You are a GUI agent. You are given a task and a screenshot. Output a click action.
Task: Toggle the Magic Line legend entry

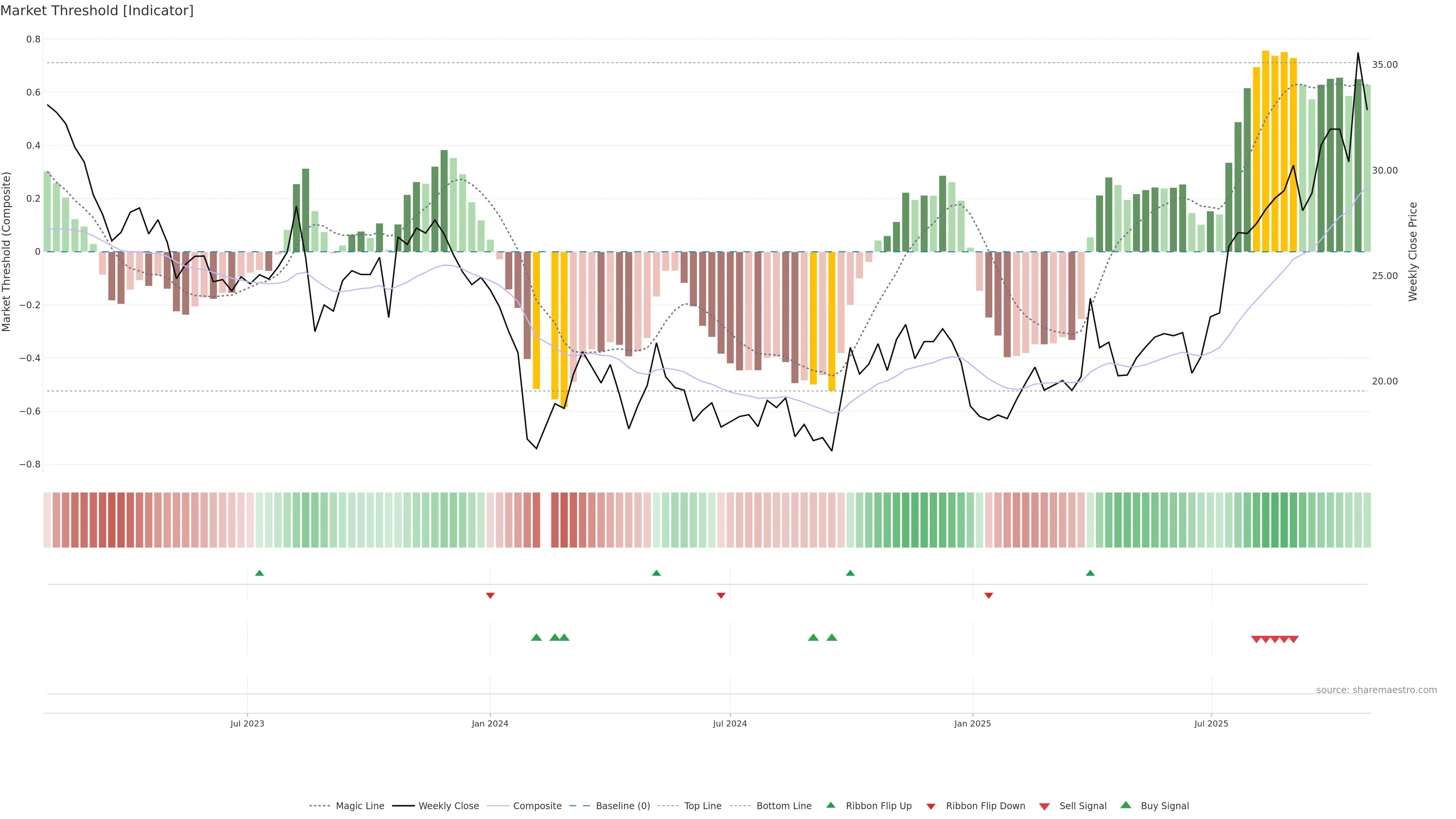coord(359,806)
